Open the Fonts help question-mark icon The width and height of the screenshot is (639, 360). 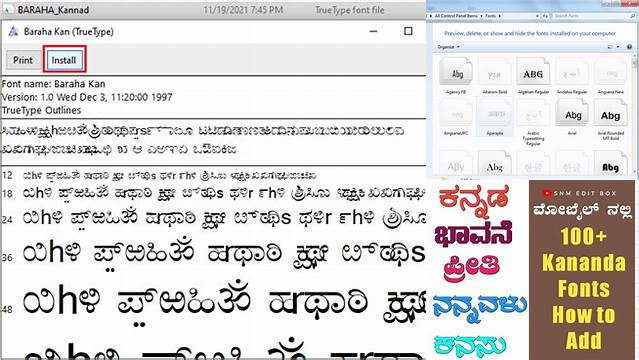pyautogui.click(x=629, y=47)
